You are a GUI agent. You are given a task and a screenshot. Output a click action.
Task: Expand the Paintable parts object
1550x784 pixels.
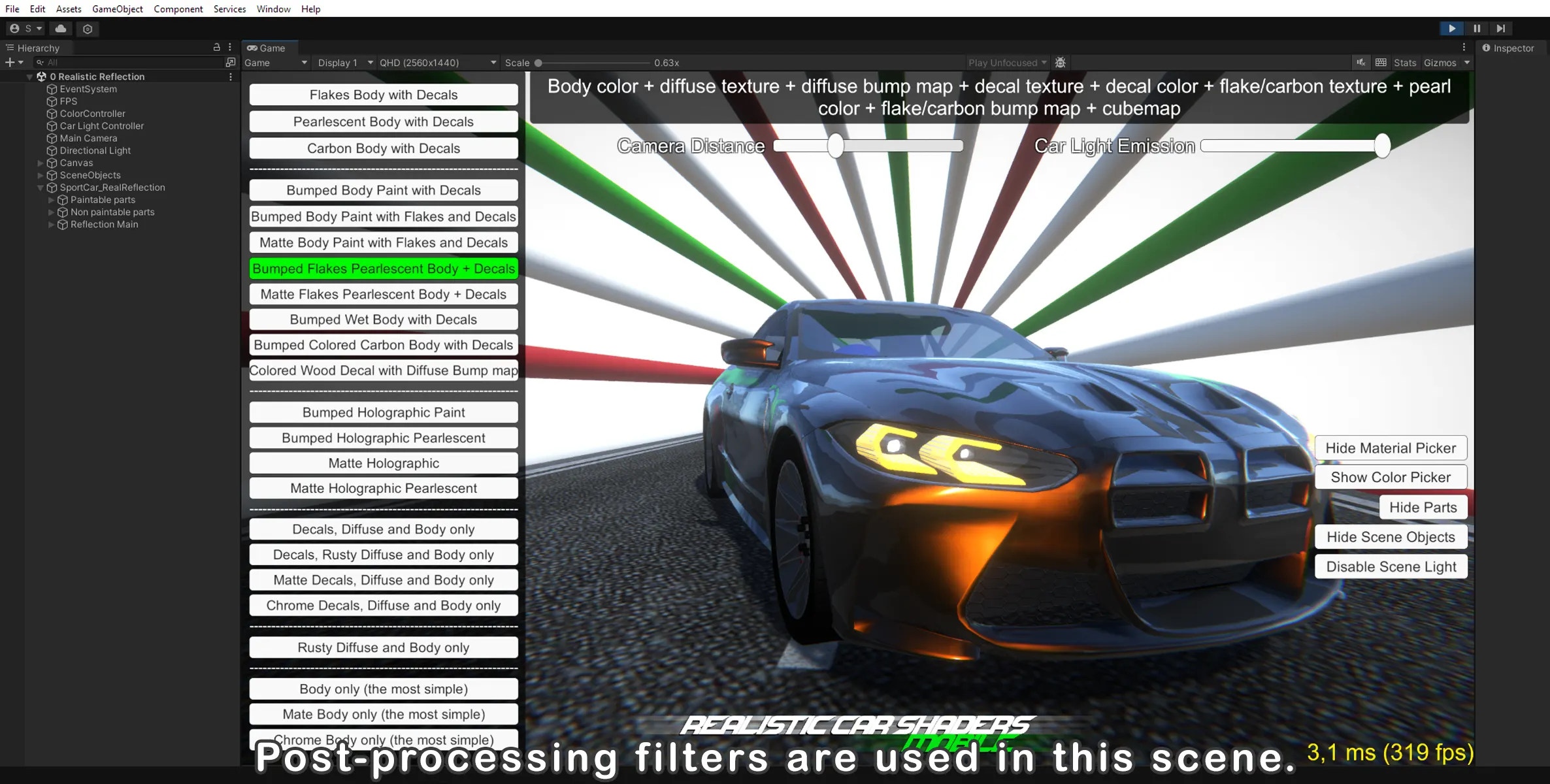pos(52,200)
